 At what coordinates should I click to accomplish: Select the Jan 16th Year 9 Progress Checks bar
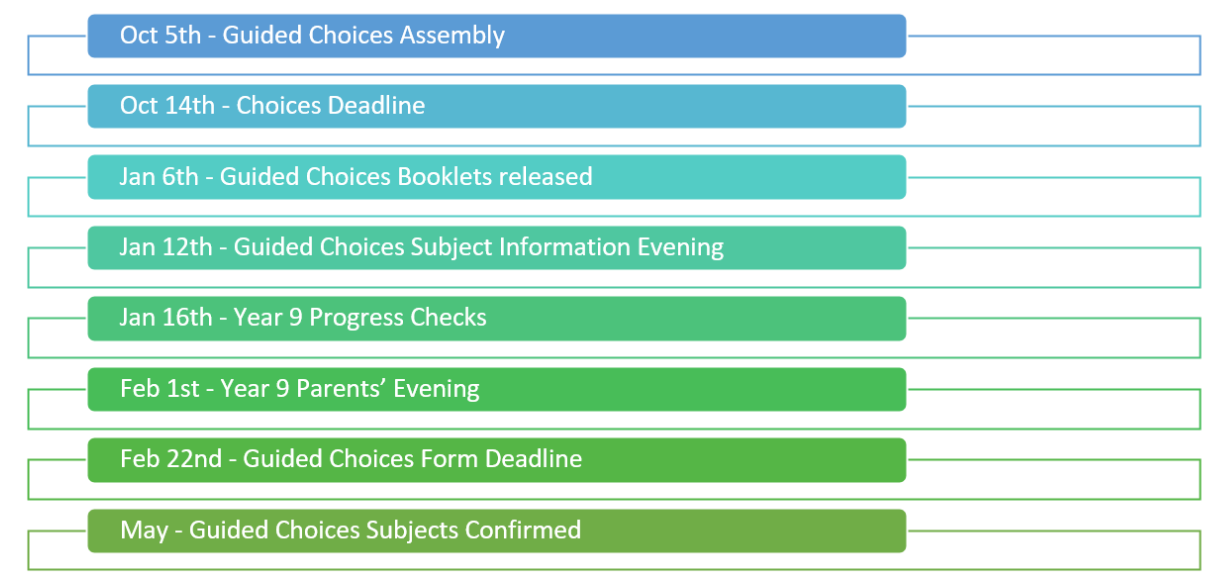coord(497,318)
